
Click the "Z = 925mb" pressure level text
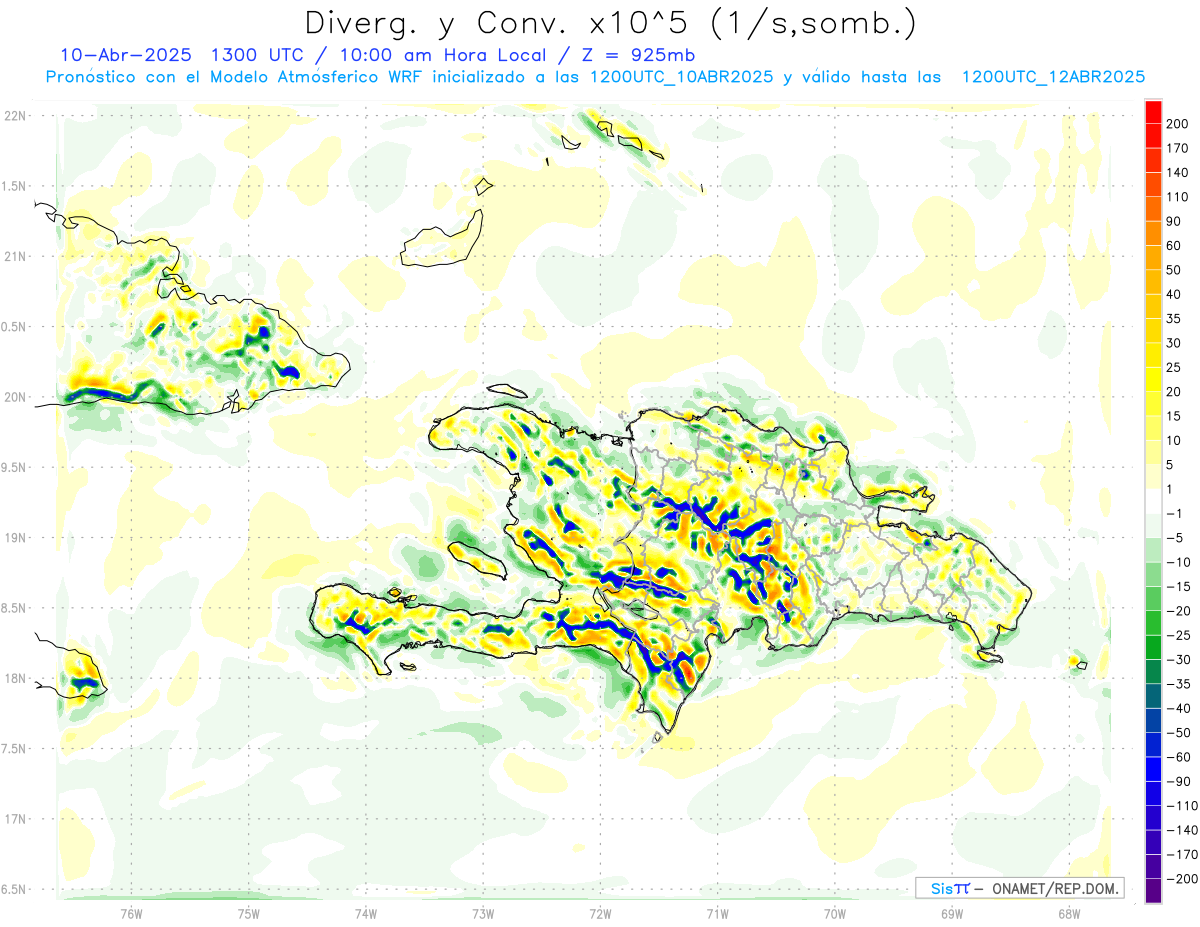tap(637, 55)
